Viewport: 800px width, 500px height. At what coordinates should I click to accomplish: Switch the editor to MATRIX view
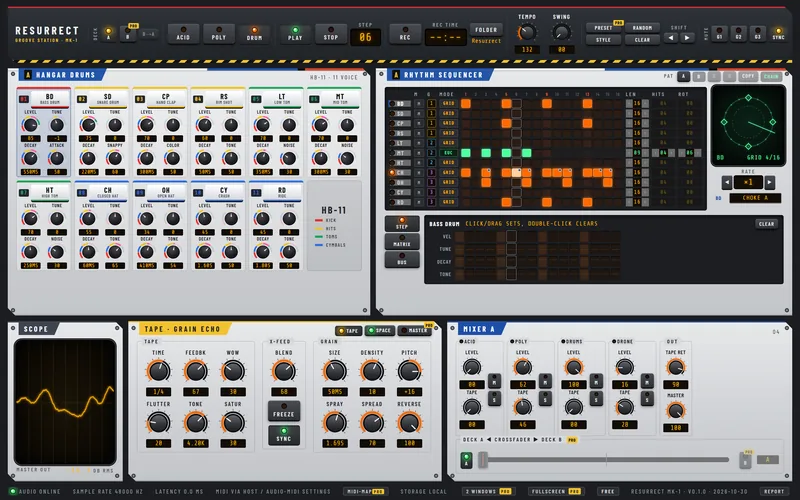(402, 241)
